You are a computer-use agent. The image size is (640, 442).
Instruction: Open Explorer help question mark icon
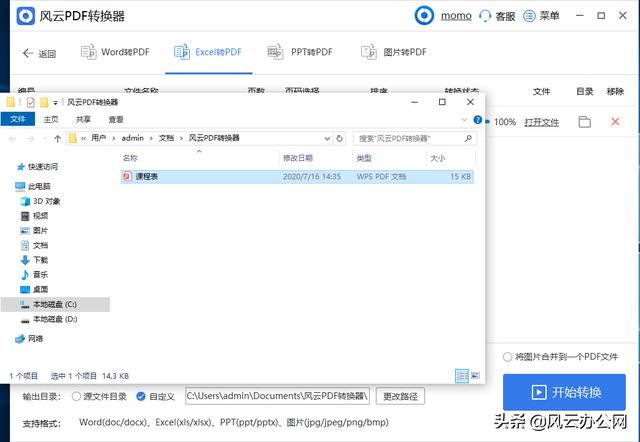click(477, 120)
